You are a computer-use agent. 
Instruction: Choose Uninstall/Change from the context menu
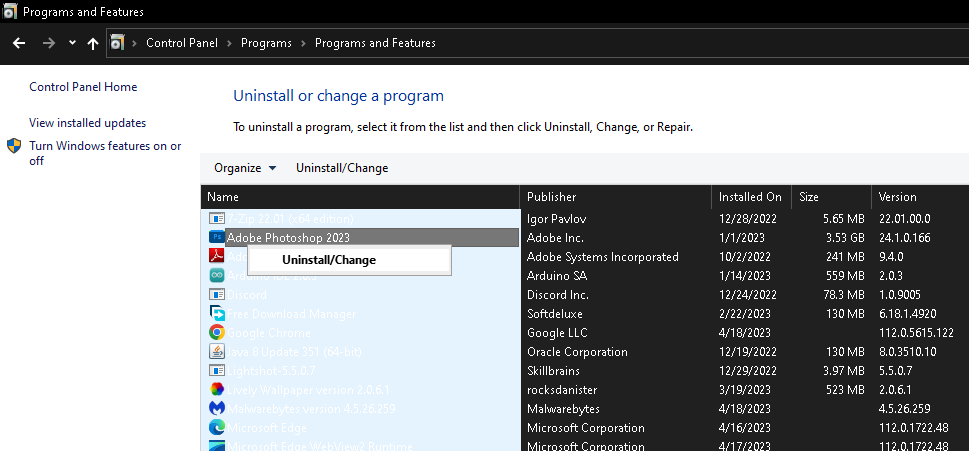[x=349, y=260]
